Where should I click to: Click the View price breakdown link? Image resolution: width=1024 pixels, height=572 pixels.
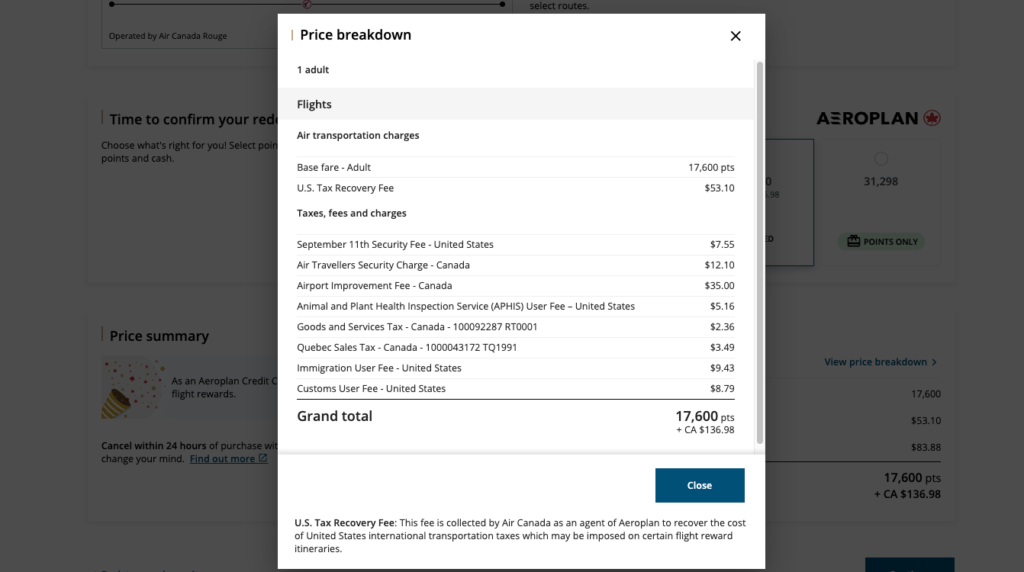click(875, 362)
